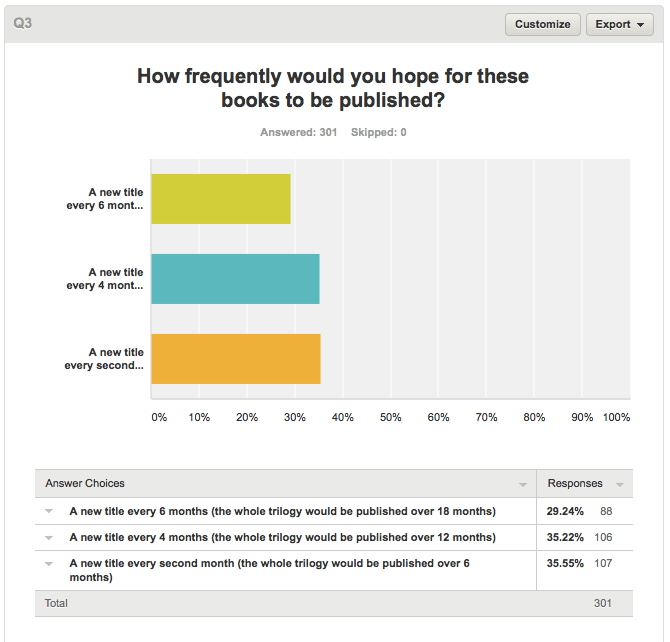Click the yellow "every 6 months" chart bar
Viewport: 670px width, 642px height.
tap(221, 198)
